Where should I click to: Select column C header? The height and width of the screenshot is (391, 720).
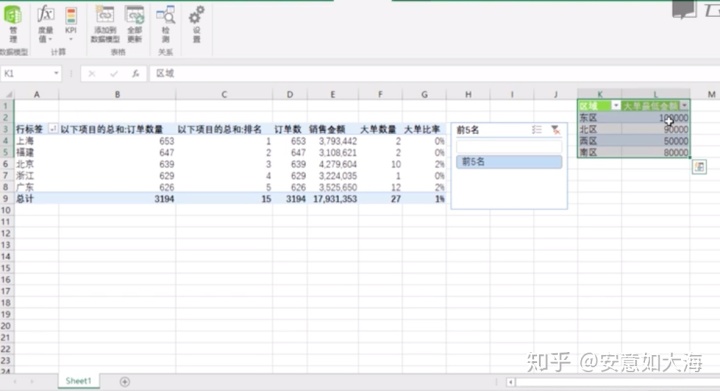coord(224,95)
